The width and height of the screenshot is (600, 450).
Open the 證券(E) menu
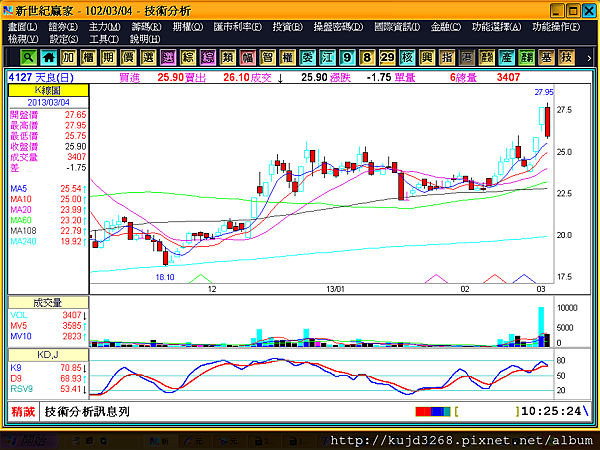tap(63, 27)
